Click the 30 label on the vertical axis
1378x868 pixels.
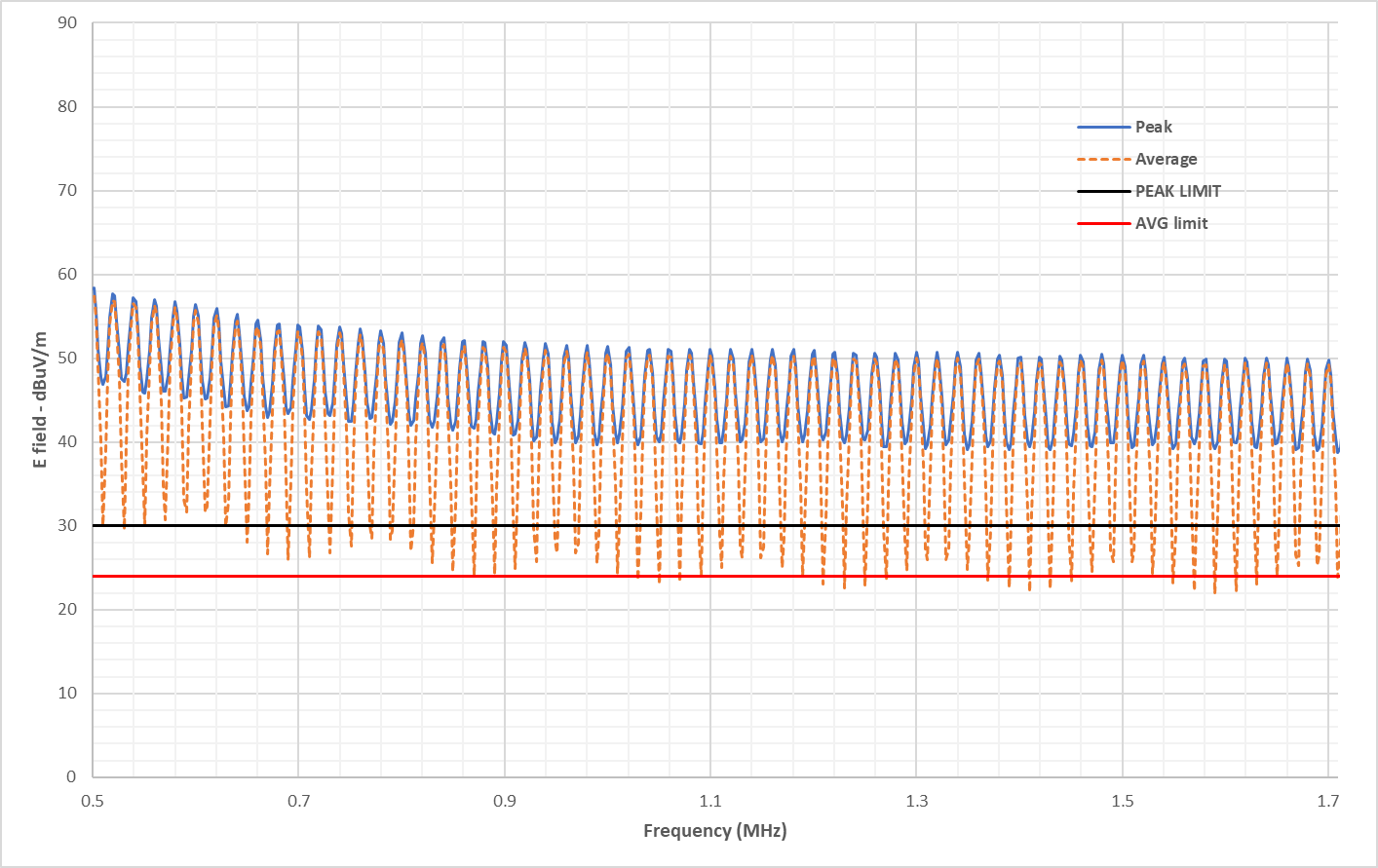[67, 525]
